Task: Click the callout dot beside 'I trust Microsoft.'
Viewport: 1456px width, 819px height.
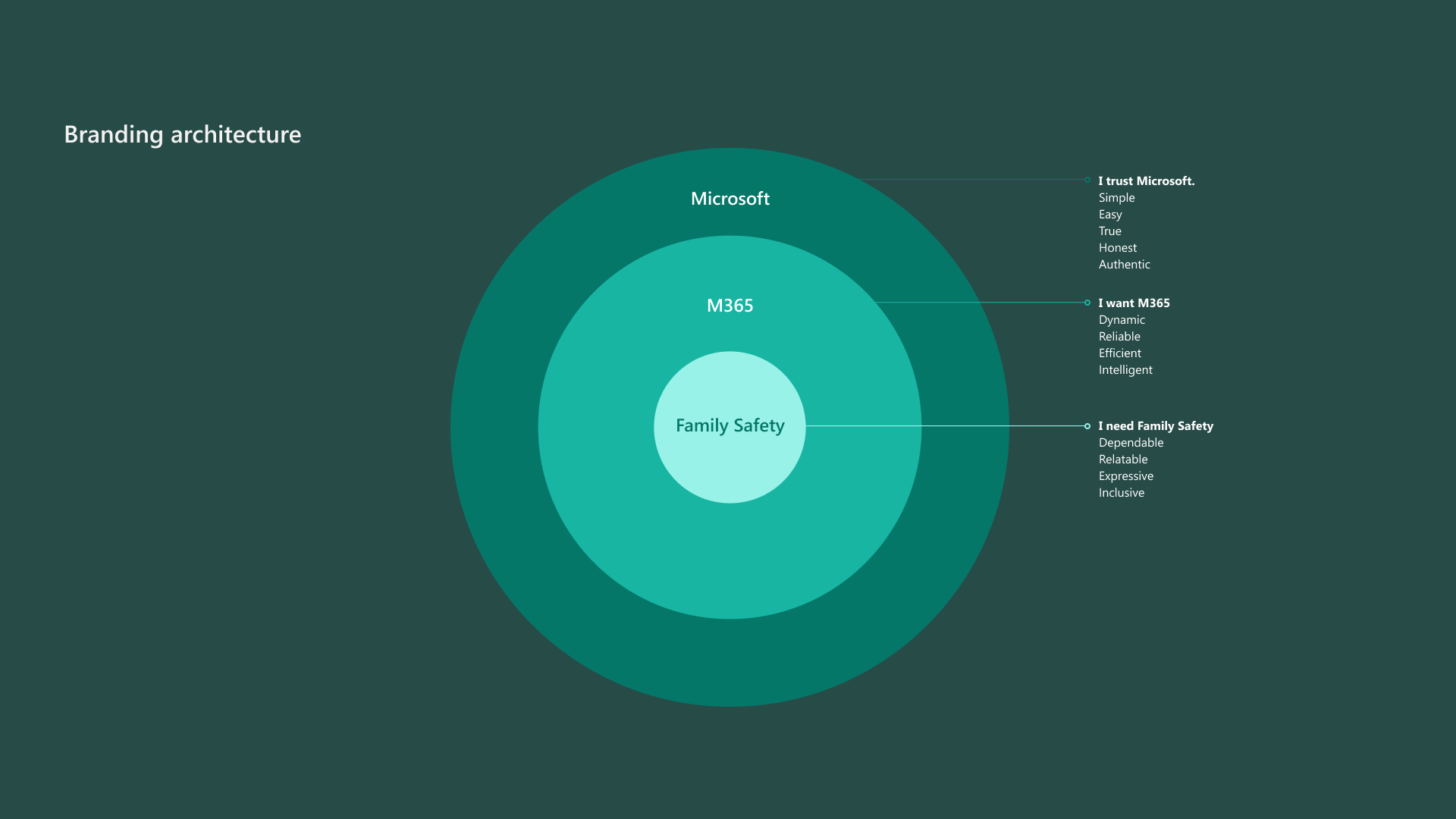Action: [x=1087, y=180]
